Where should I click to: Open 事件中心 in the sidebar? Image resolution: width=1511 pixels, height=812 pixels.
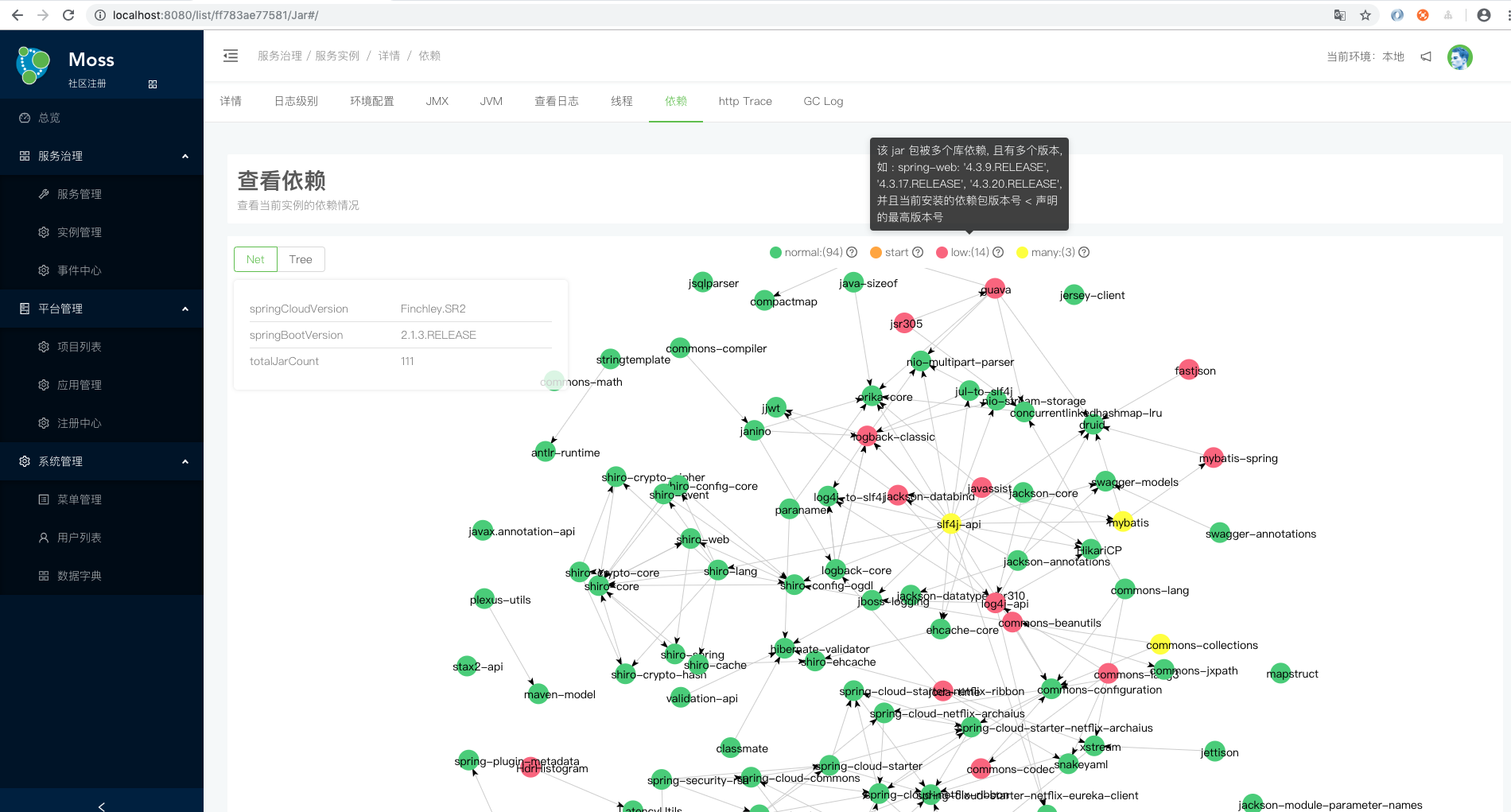click(102, 270)
